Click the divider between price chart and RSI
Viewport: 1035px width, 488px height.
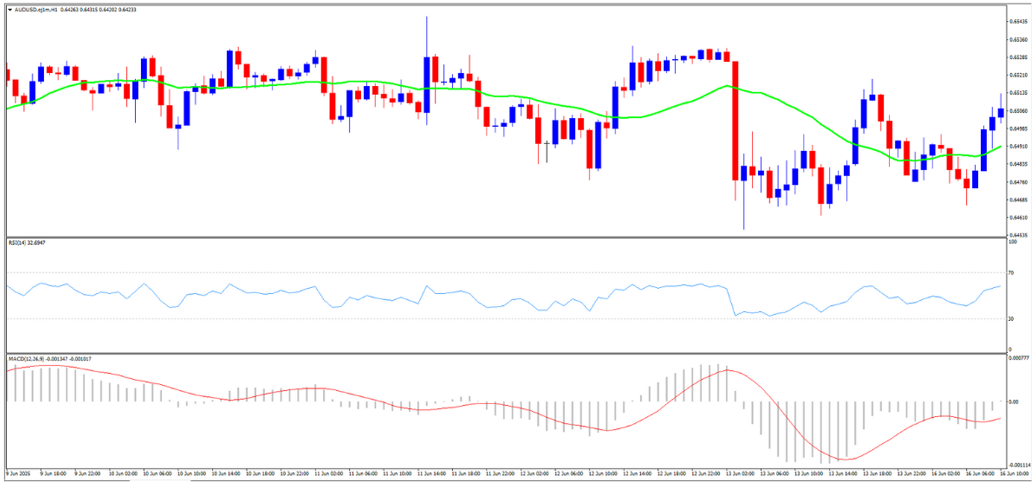[500, 237]
